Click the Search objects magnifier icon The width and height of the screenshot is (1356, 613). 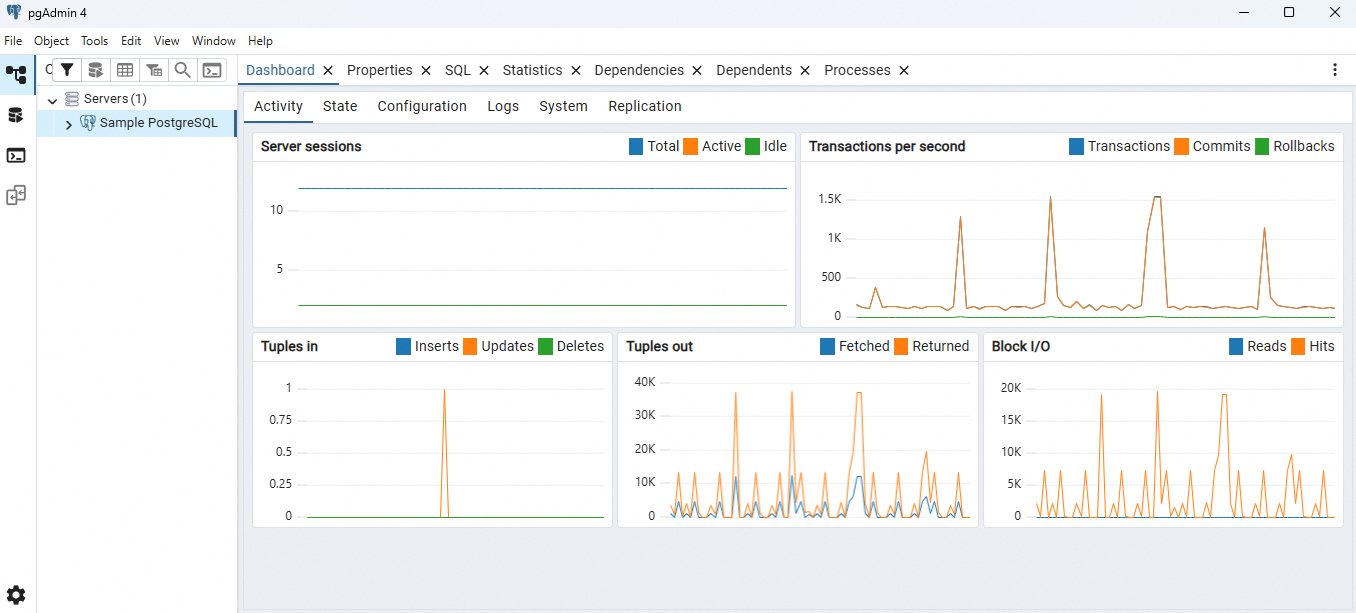tap(182, 69)
